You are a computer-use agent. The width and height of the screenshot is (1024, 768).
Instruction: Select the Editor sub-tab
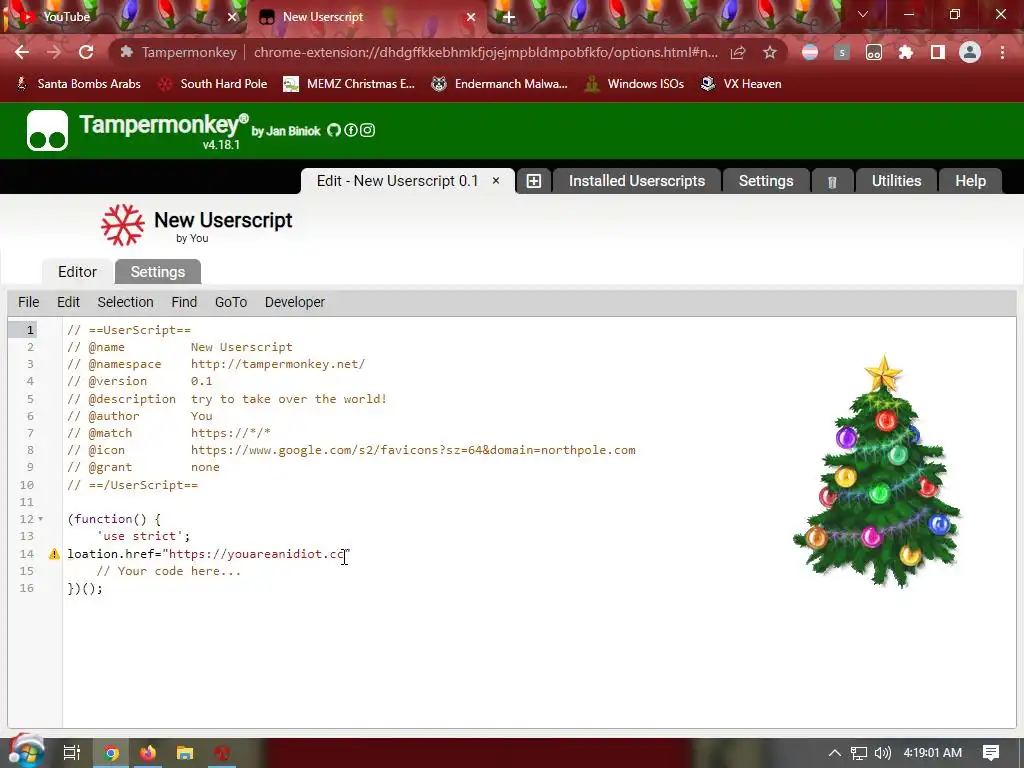pyautogui.click(x=77, y=272)
